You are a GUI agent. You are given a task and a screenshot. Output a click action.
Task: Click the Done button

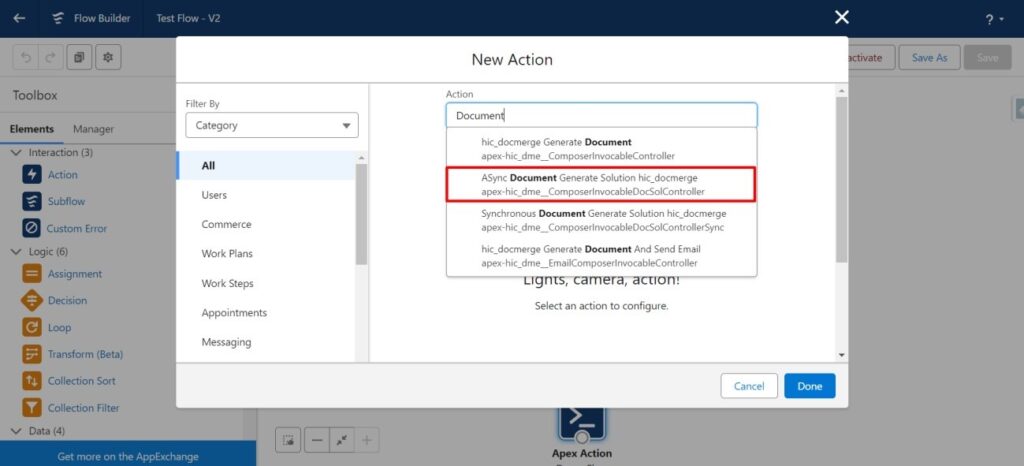(x=809, y=386)
